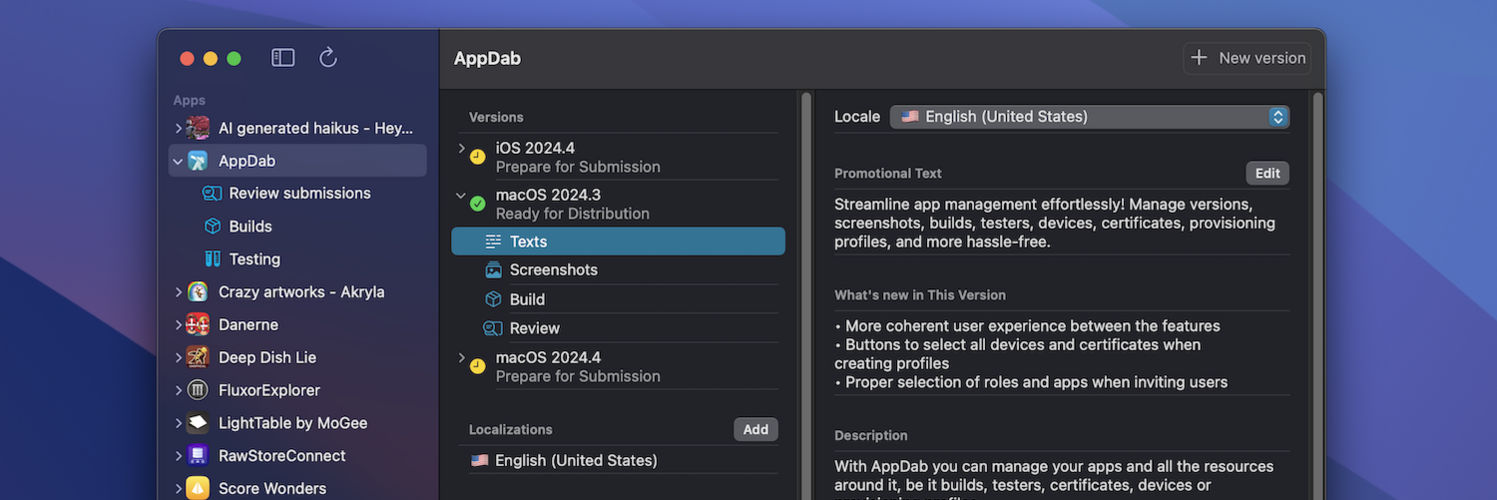Click the New version button
The width and height of the screenshot is (1497, 500).
click(1247, 58)
